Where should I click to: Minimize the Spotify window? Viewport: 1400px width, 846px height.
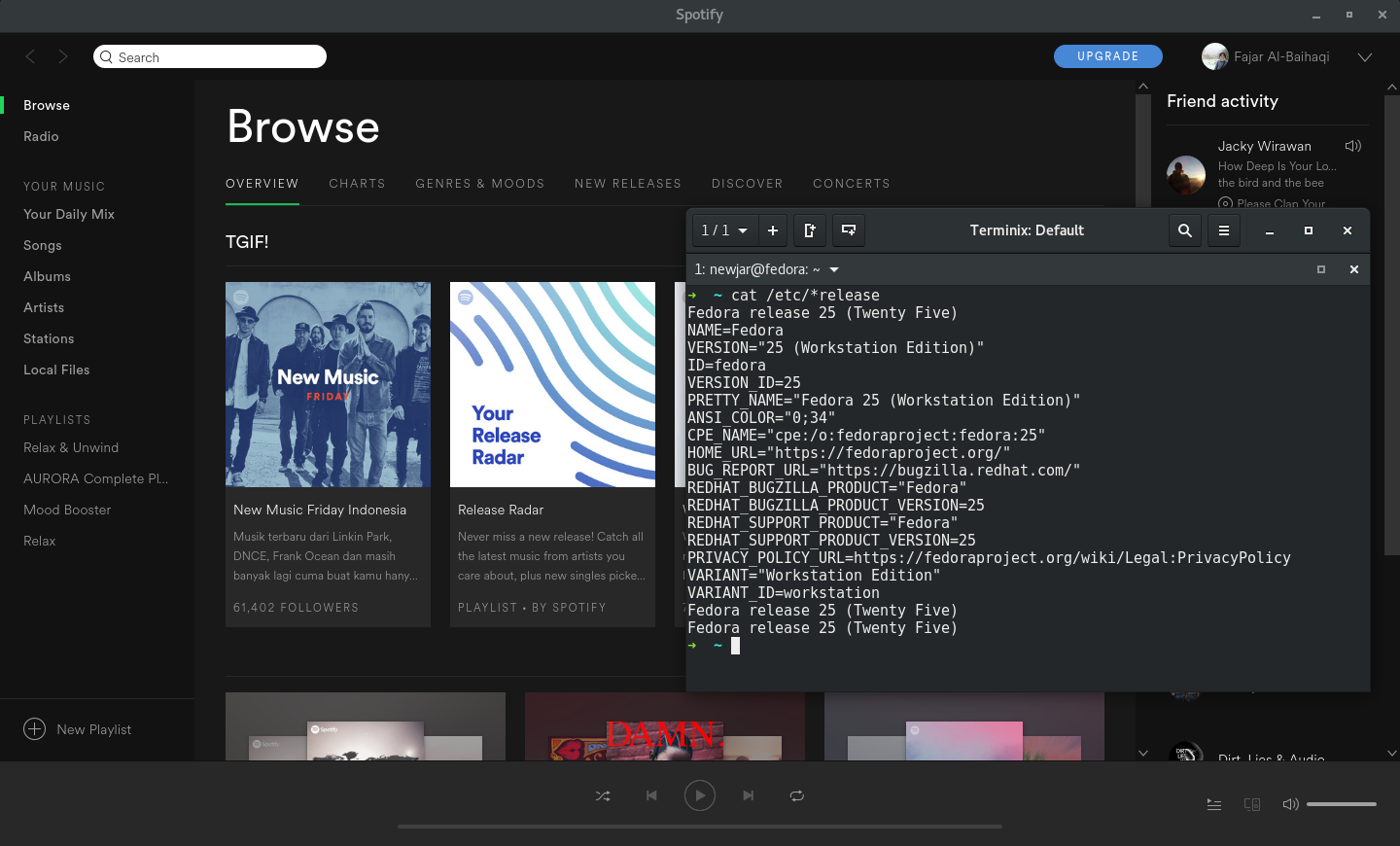tap(1316, 16)
